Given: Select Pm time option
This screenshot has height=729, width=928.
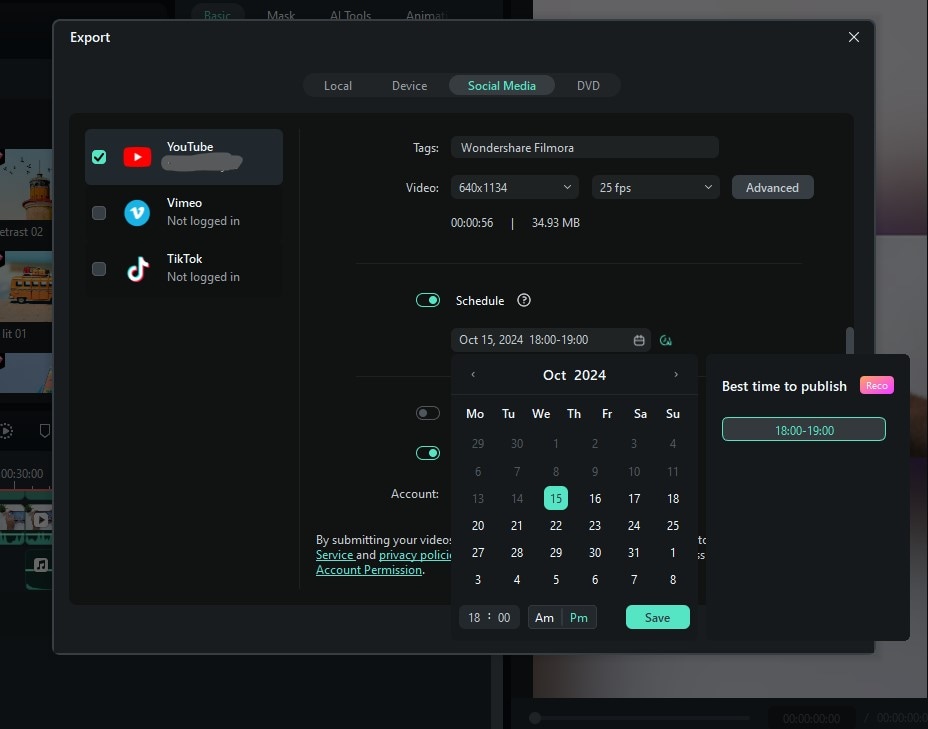Looking at the screenshot, I should pos(579,618).
